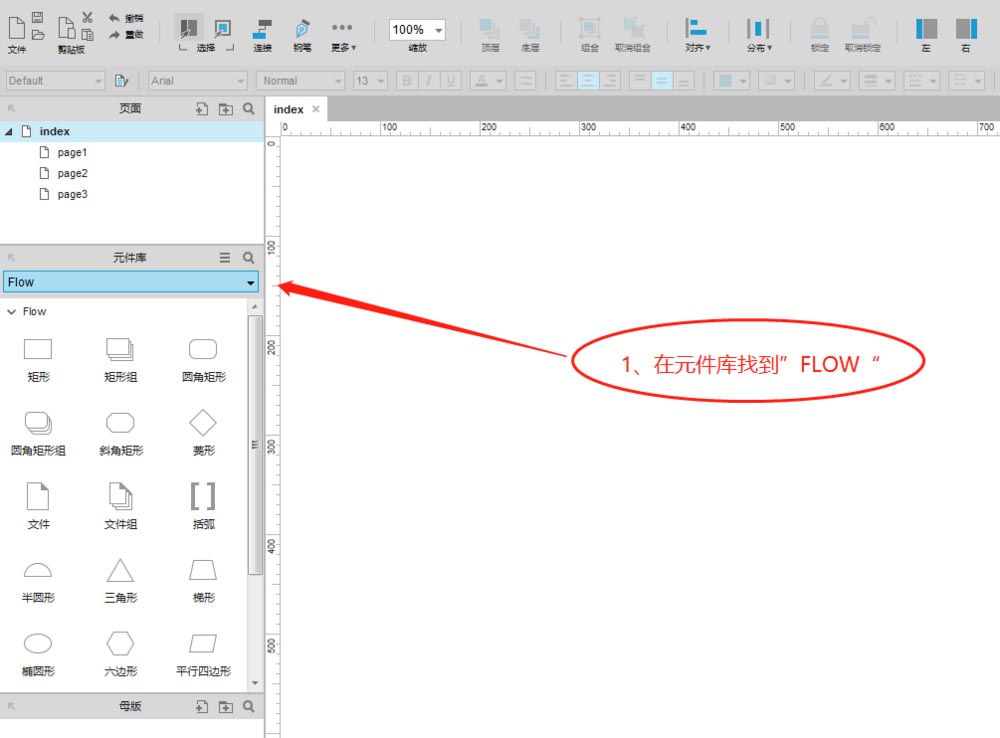
Task: Search the 元件库 widget library
Action: click(x=249, y=258)
